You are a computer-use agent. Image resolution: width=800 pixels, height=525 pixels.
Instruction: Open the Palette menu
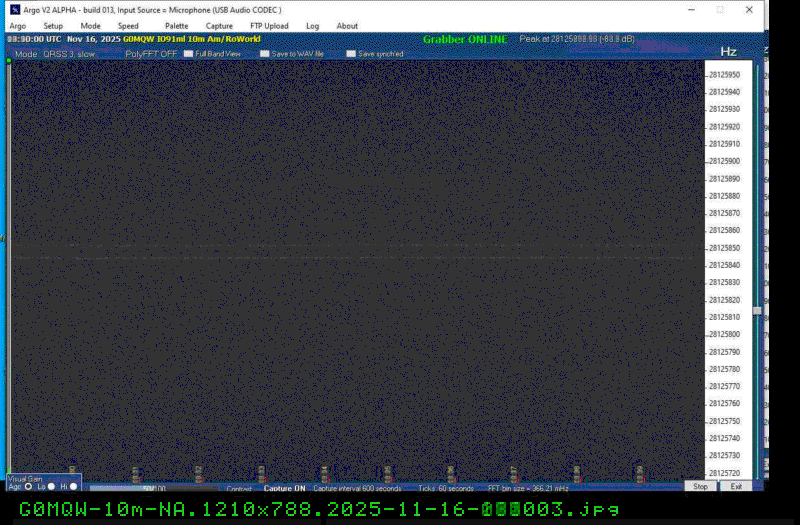pyautogui.click(x=177, y=26)
